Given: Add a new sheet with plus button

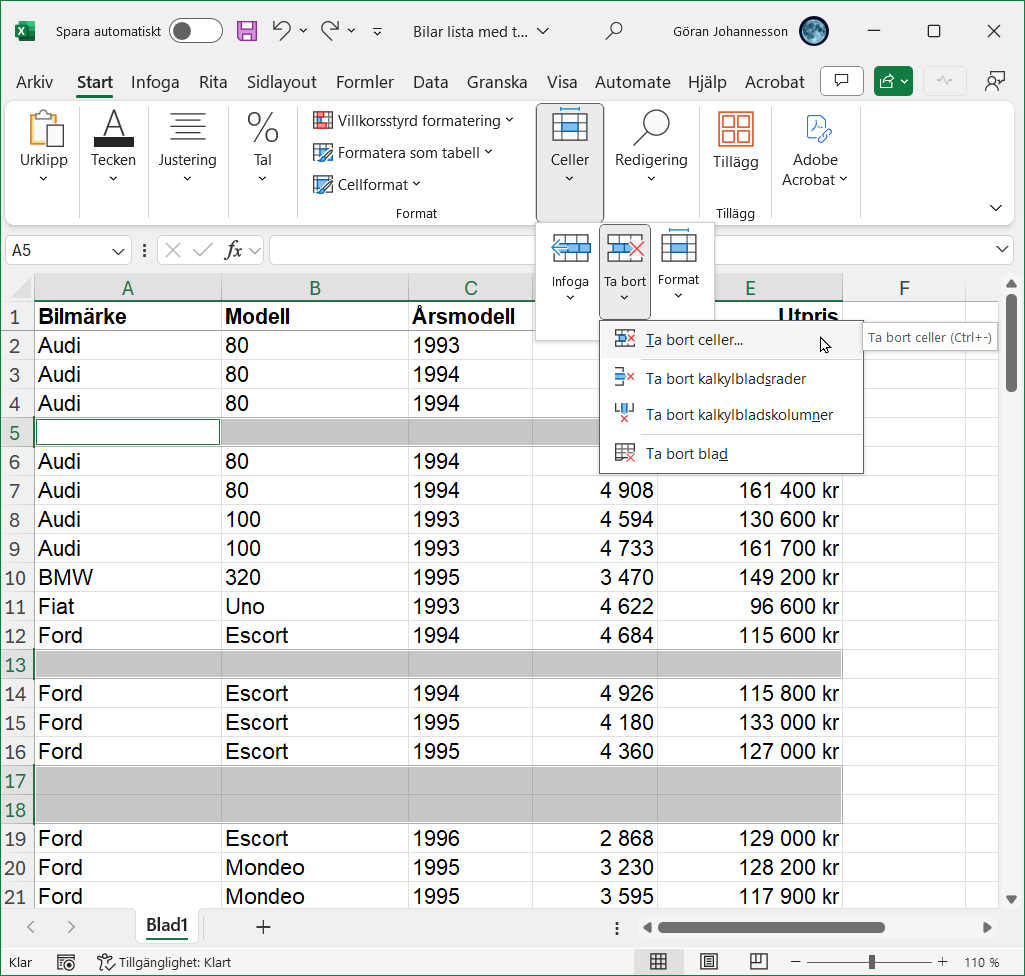Looking at the screenshot, I should [263, 927].
